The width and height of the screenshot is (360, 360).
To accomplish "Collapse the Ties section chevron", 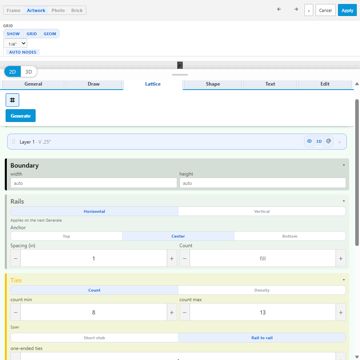I will pyautogui.click(x=343, y=280).
